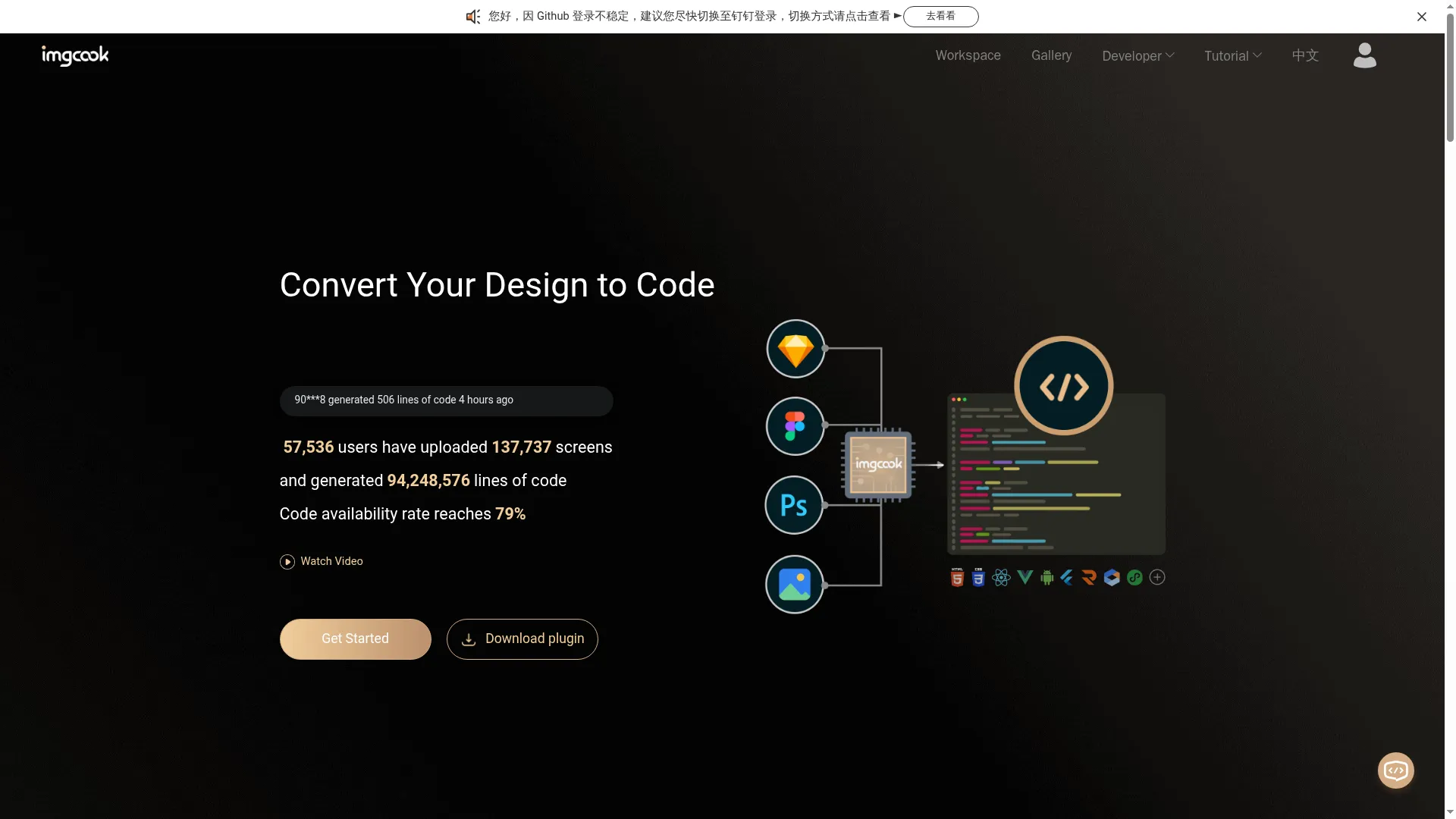Image resolution: width=1456 pixels, height=819 pixels.
Task: Switch language to 中文
Action: [1305, 55]
